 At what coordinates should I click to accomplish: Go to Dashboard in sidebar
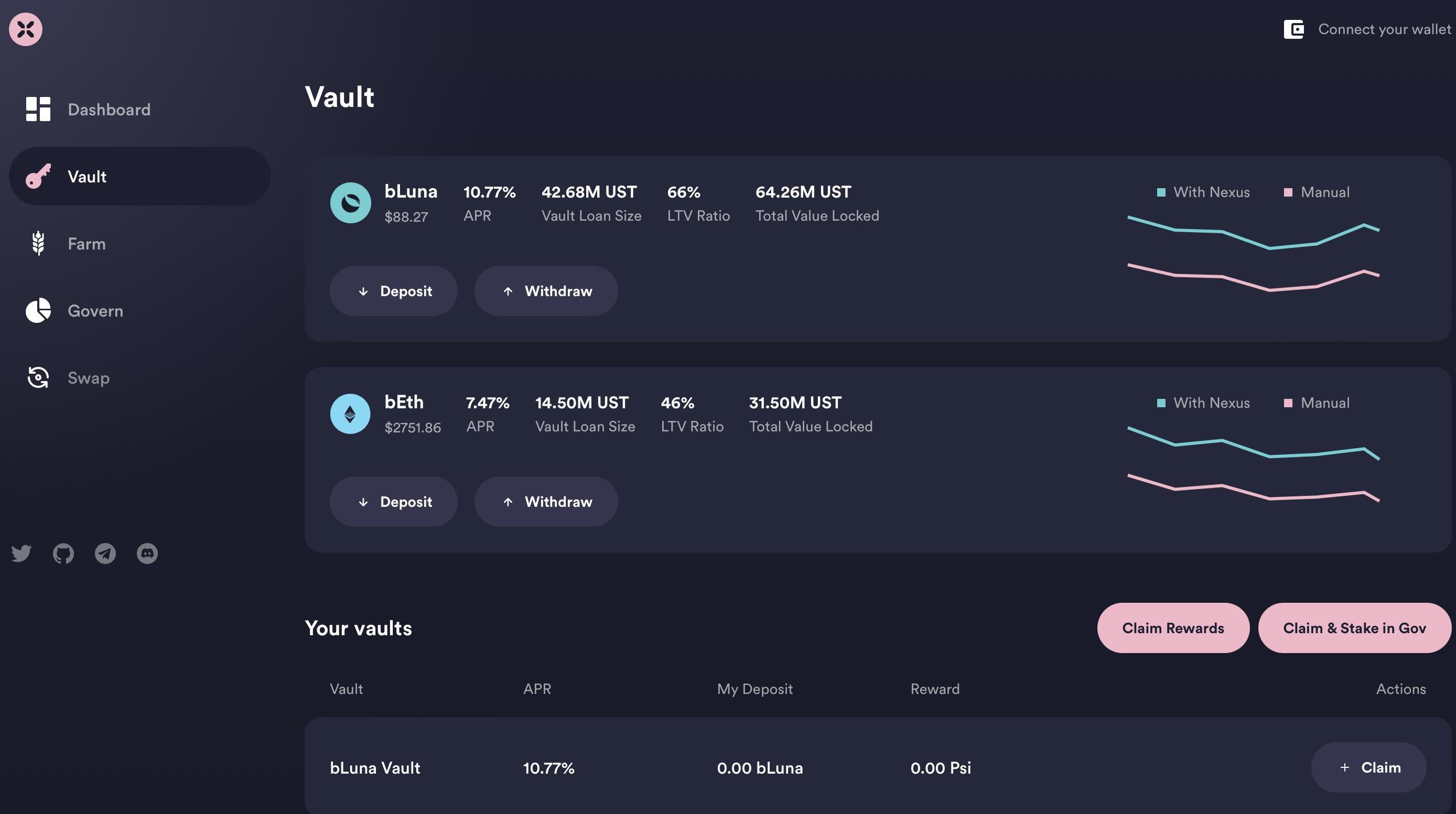pos(109,110)
